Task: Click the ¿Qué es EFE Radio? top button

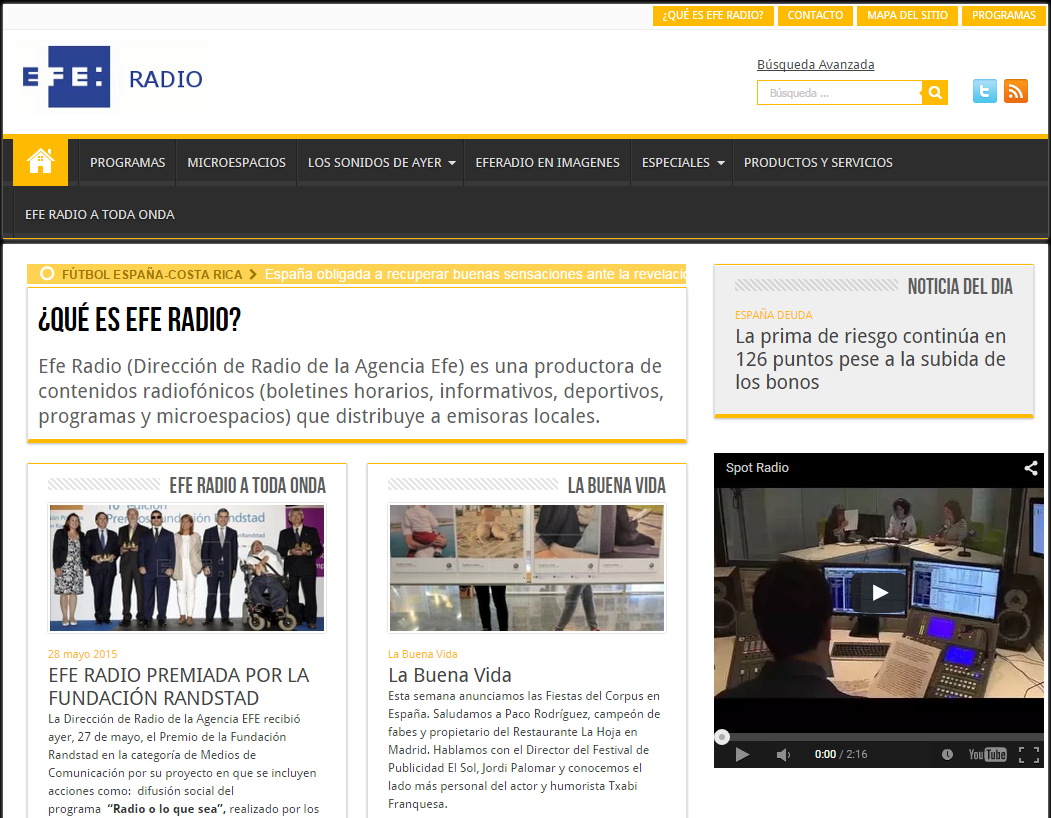Action: tap(713, 15)
